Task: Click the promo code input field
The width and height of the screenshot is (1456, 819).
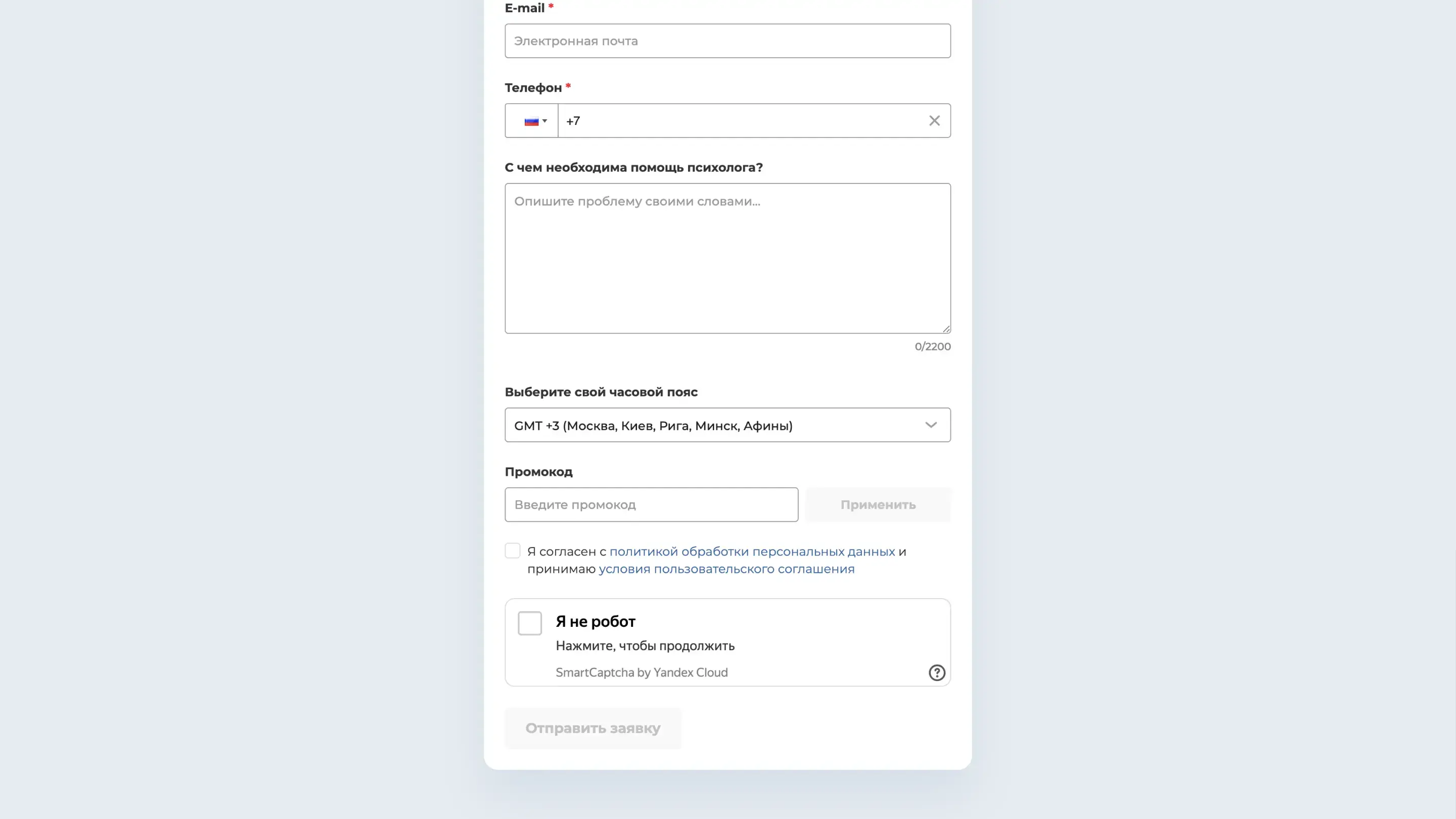Action: coord(651,505)
